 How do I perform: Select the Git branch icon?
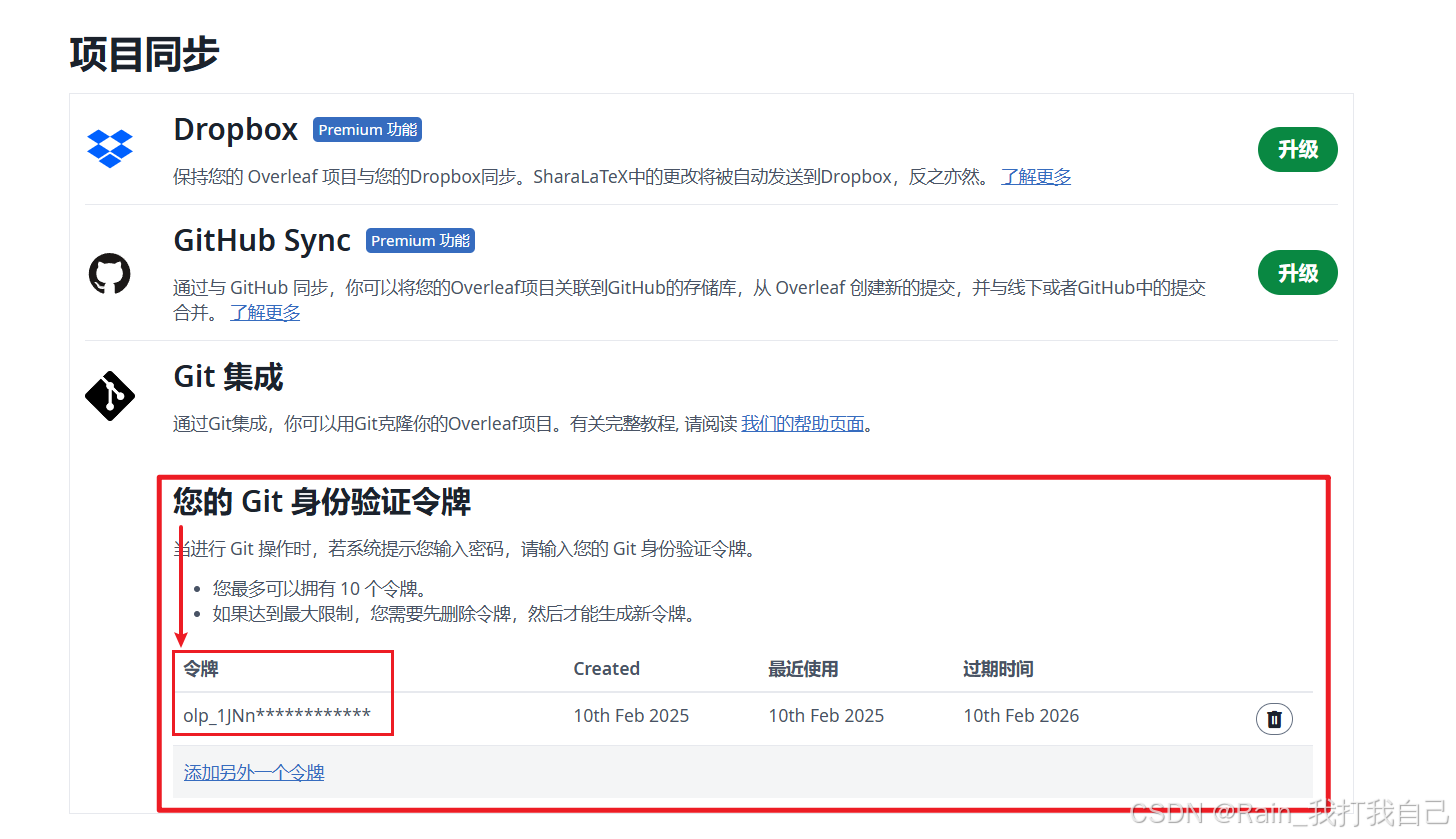pos(110,396)
